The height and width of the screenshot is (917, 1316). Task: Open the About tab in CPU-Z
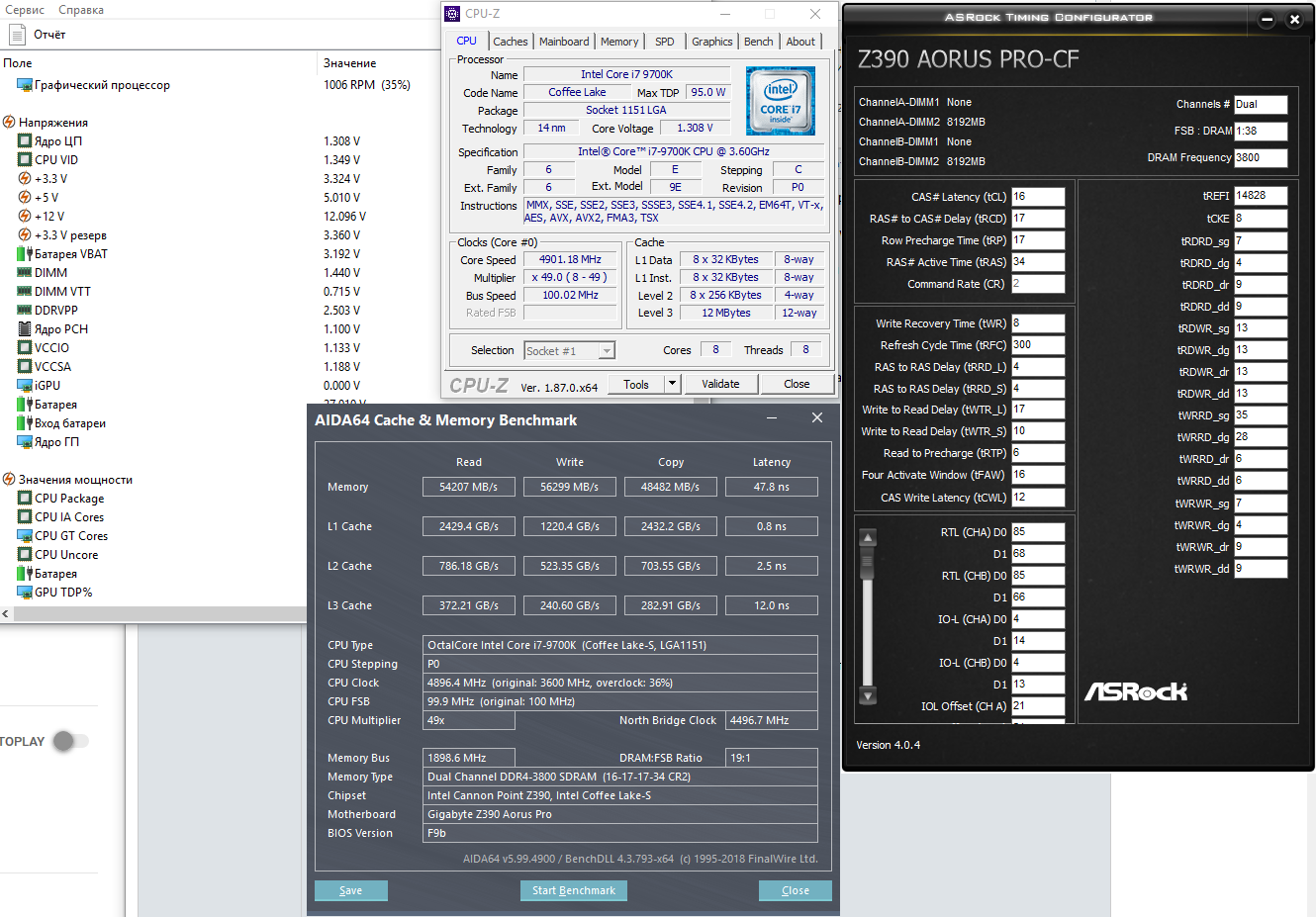click(x=801, y=42)
